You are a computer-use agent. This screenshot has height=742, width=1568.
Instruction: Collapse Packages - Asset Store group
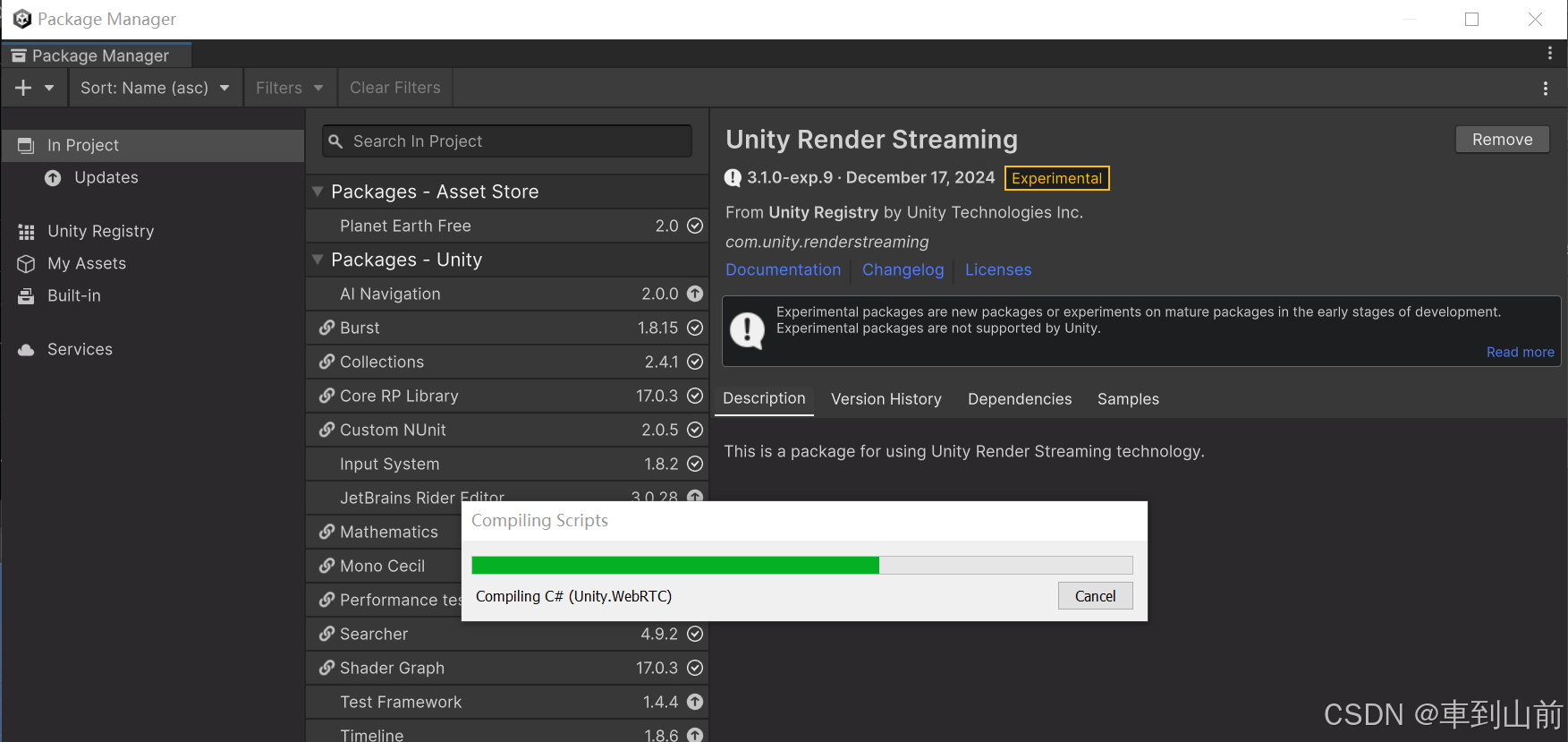(318, 192)
